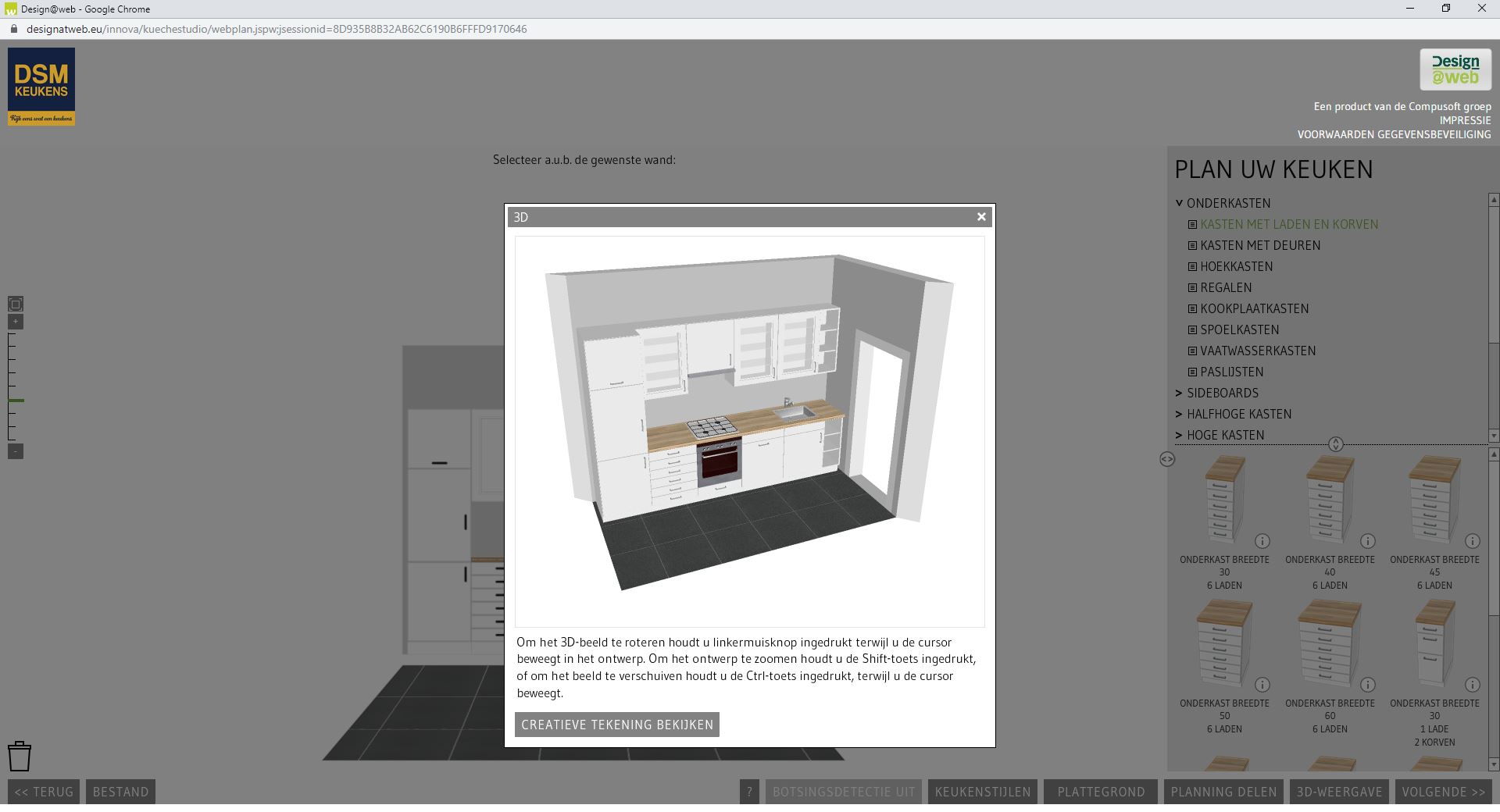Click the side panel collapse arrows icon
1500x812 pixels.
1167,459
